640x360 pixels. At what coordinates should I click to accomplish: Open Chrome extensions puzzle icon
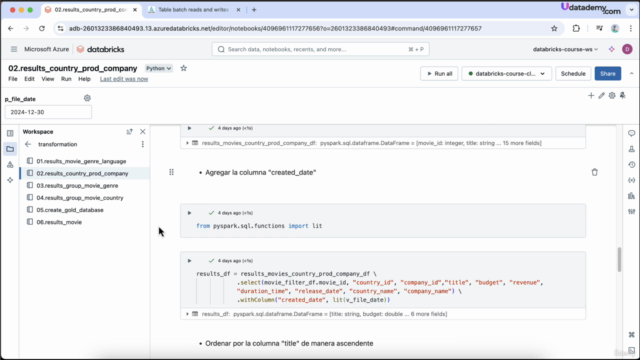(576, 28)
